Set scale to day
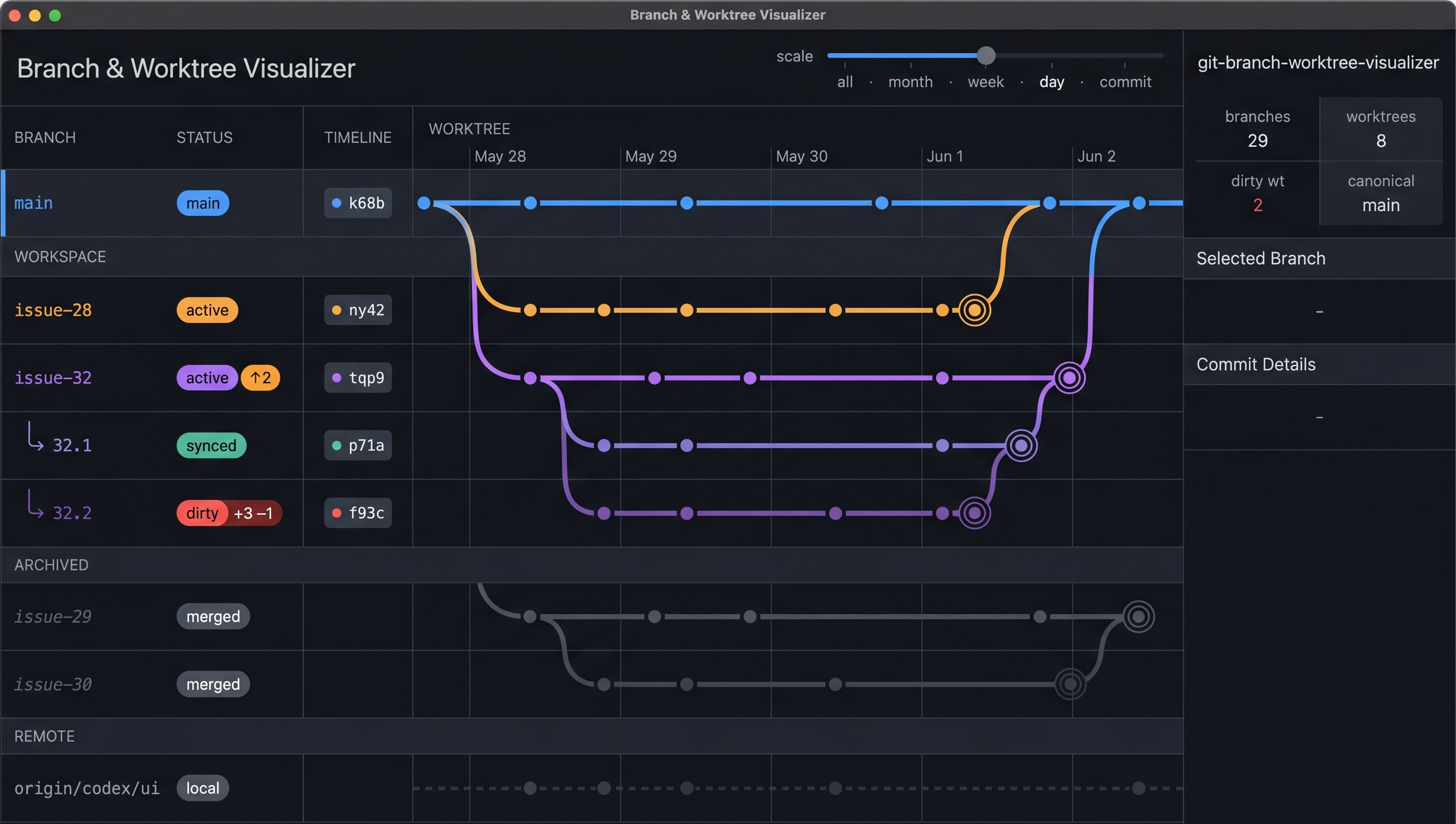1456x824 pixels. click(1052, 82)
